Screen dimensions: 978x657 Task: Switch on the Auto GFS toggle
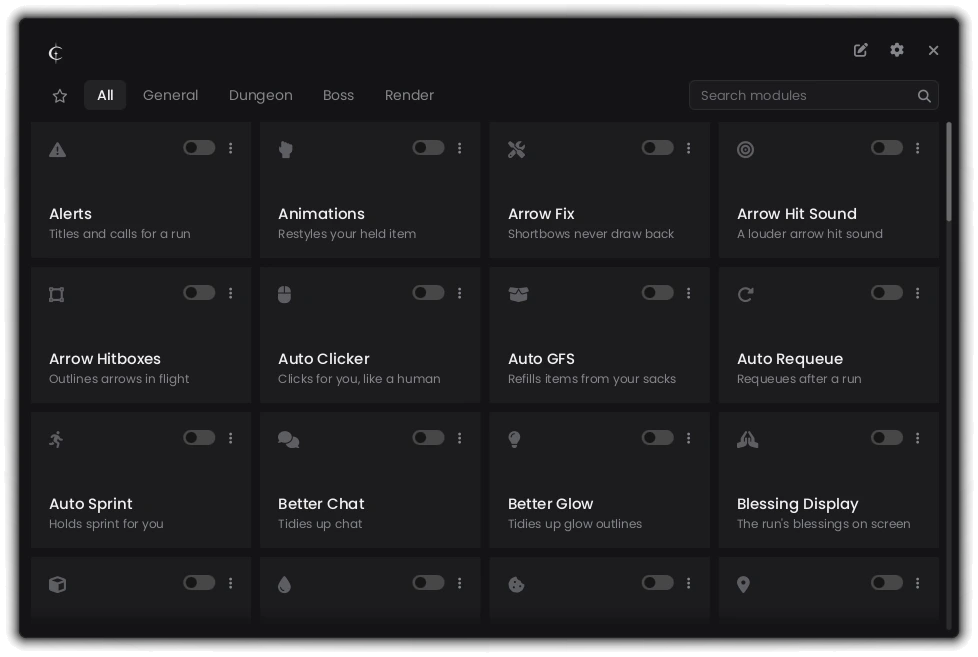[658, 293]
